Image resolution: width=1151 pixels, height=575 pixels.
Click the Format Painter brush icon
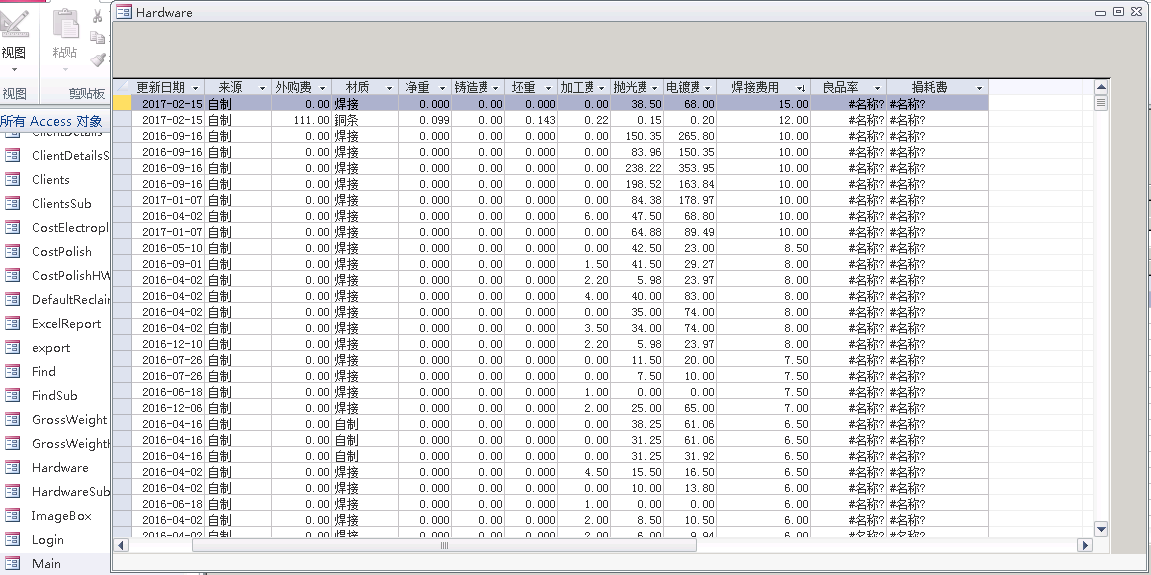click(x=98, y=60)
